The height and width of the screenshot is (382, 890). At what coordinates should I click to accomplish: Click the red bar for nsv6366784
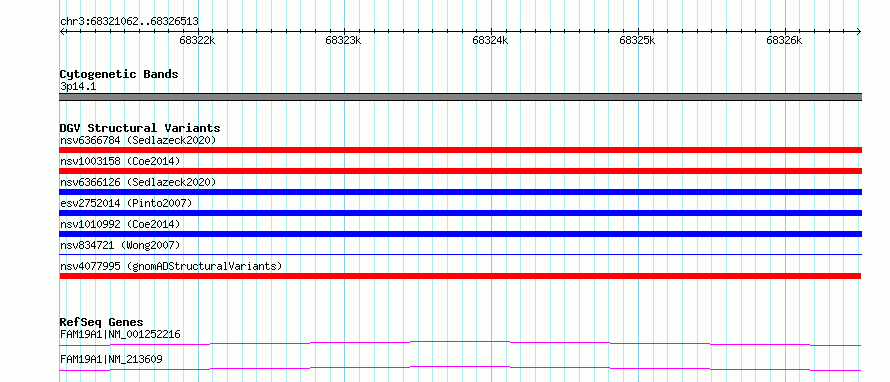coord(460,150)
